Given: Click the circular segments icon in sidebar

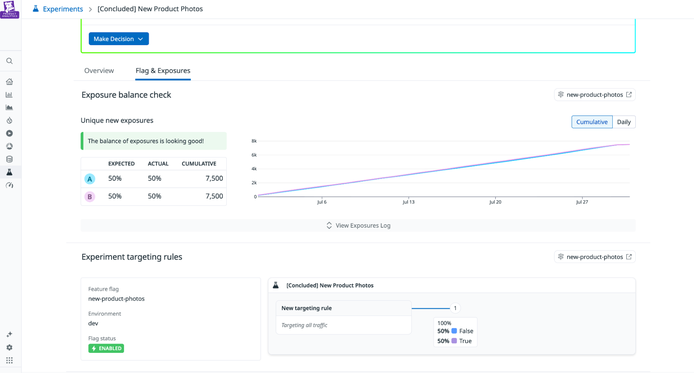Looking at the screenshot, I should [9, 146].
